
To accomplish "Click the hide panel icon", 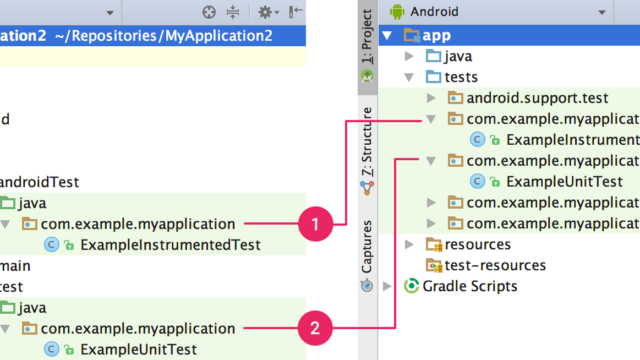I will pyautogui.click(x=296, y=12).
